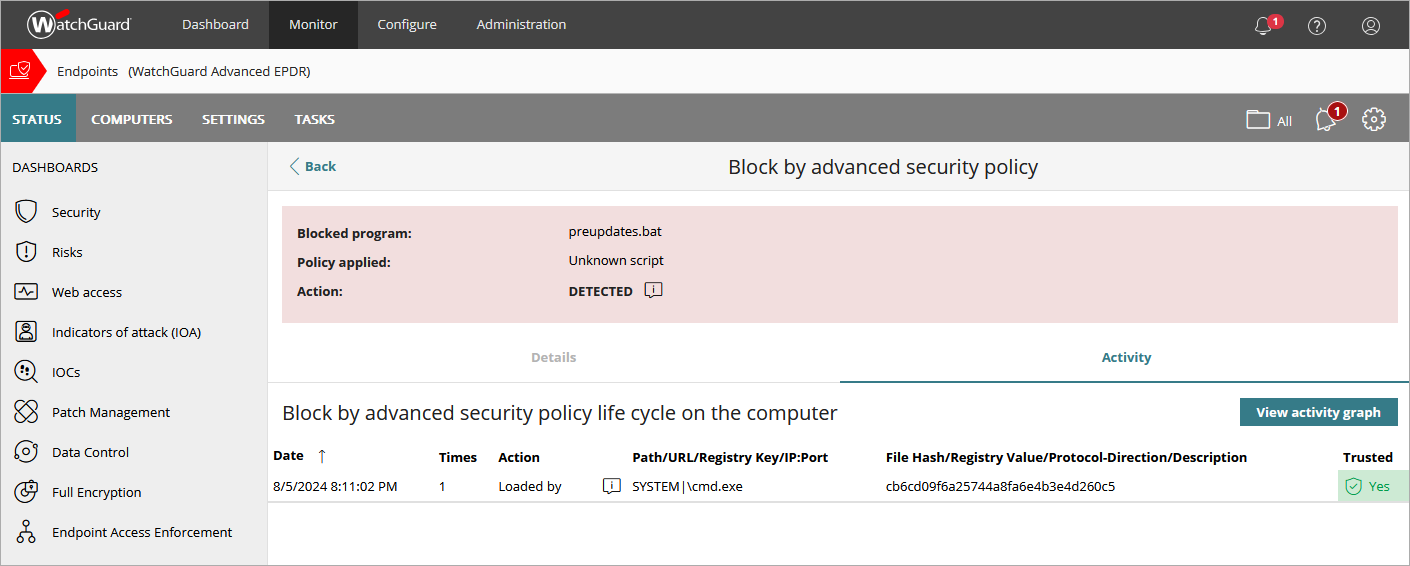Click the info icon beside Loaded by
This screenshot has height=566, width=1410.
coord(612,487)
